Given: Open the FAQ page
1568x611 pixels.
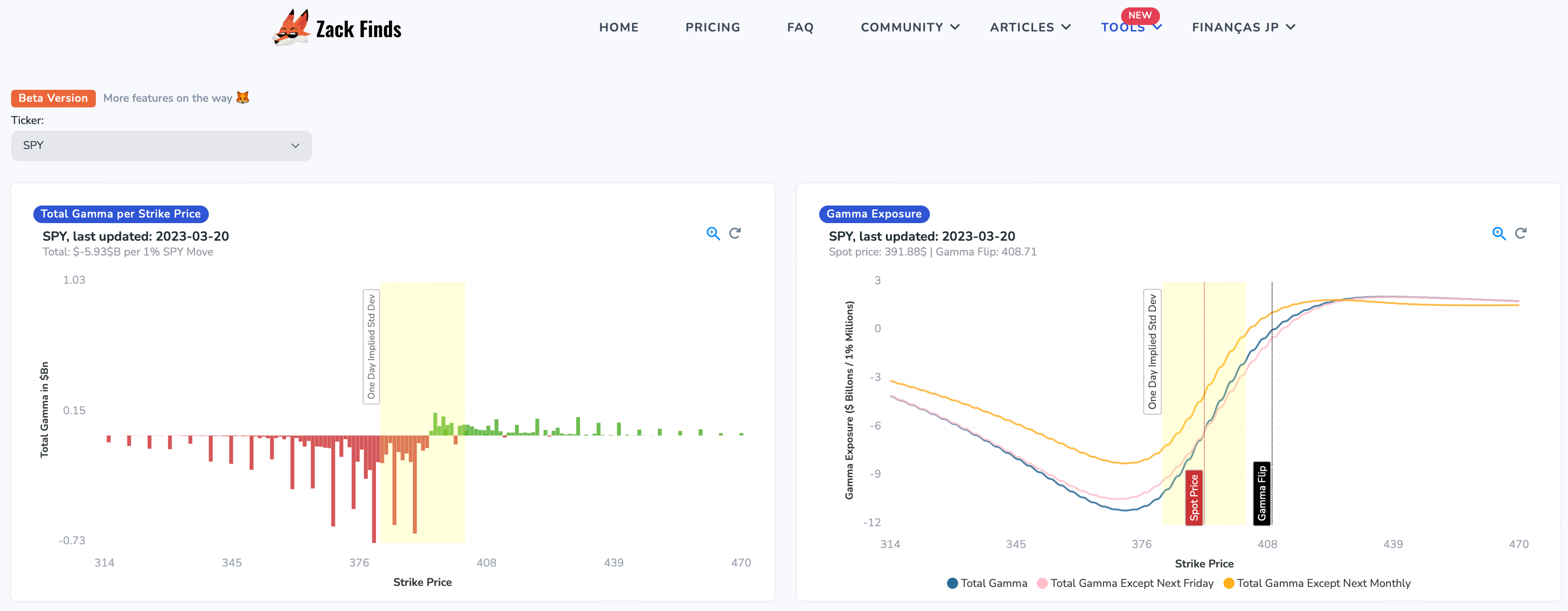Looking at the screenshot, I should (x=800, y=27).
